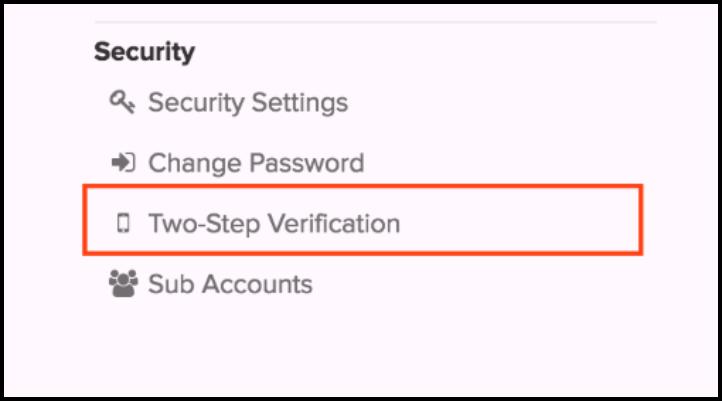Open Two-Step Verification settings
Viewport: 722px width, 401px height.
[274, 223]
